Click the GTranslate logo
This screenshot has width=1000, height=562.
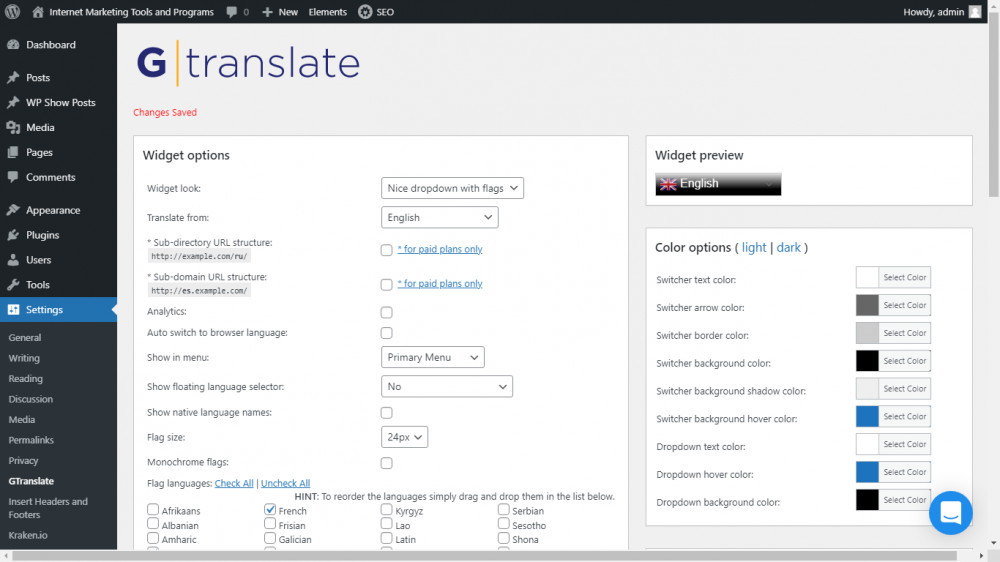pyautogui.click(x=248, y=63)
